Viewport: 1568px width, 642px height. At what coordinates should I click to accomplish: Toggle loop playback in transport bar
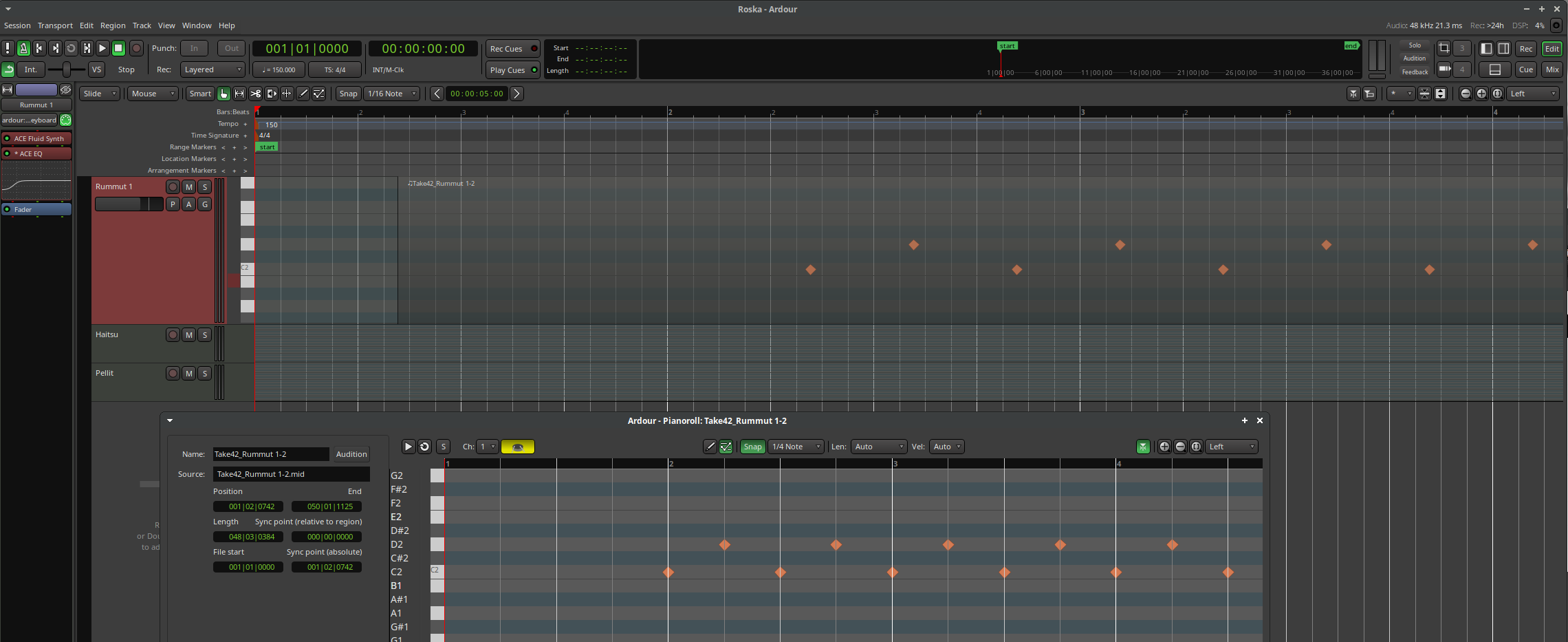pyautogui.click(x=71, y=48)
